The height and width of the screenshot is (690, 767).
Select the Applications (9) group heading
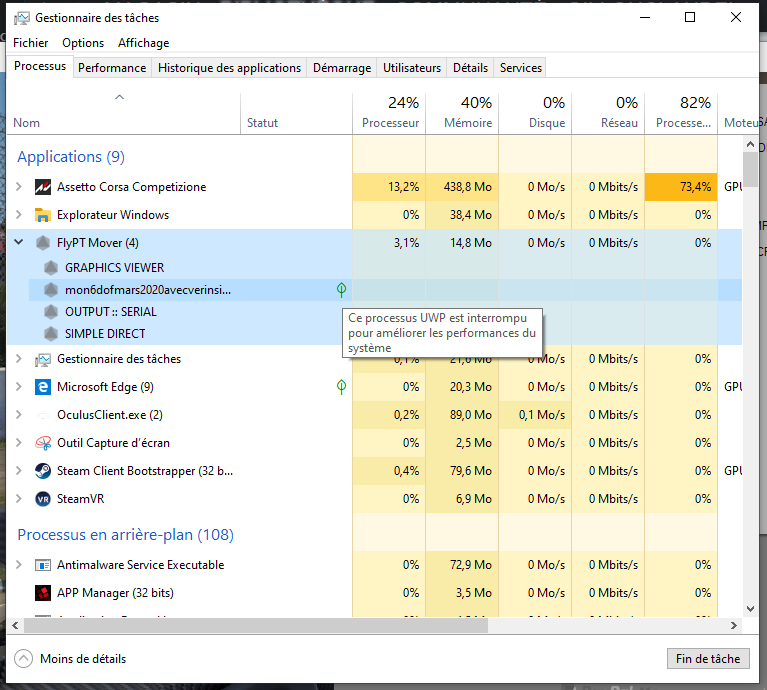(71, 157)
